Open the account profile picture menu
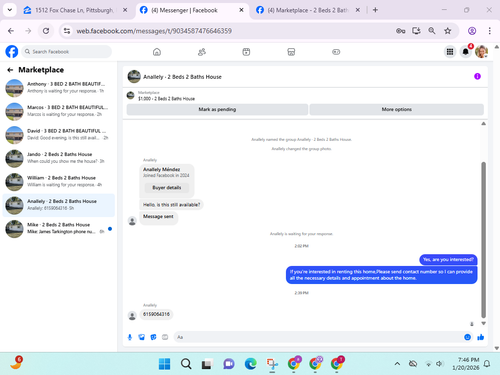Screen dimensions: 500x375 tap(481, 52)
